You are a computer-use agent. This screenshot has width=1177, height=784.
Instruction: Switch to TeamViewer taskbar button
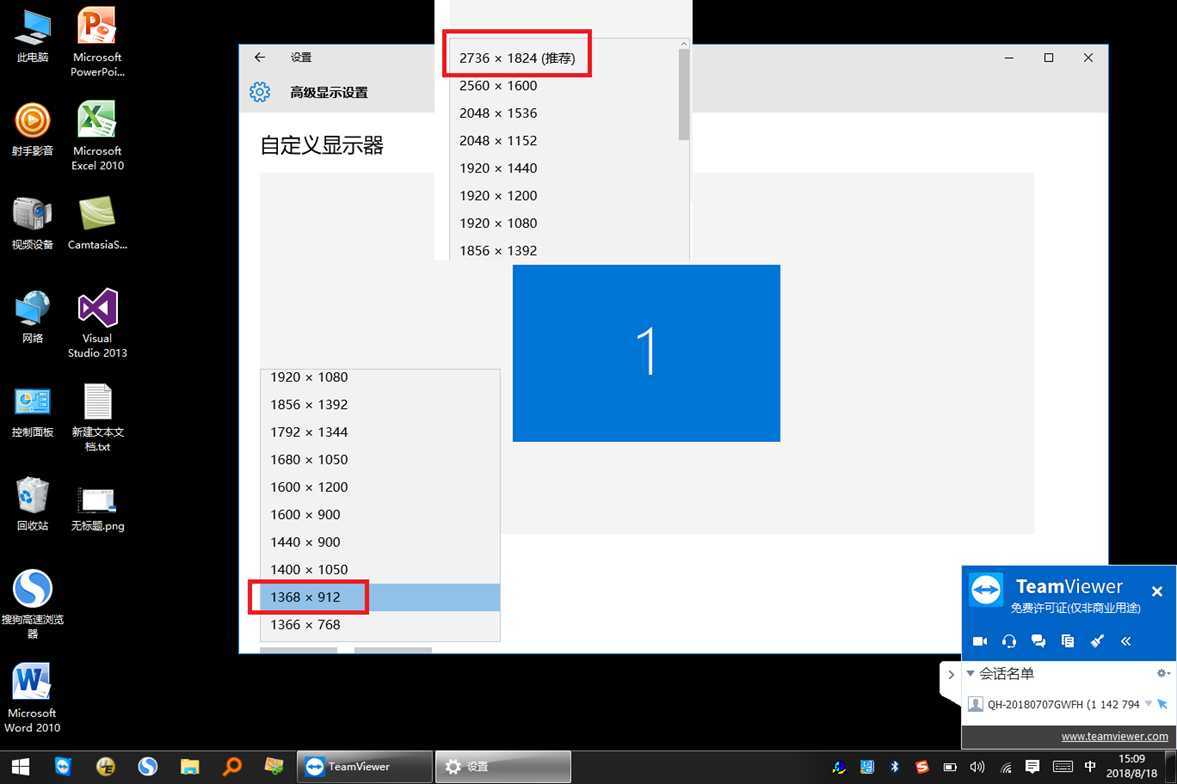[365, 767]
